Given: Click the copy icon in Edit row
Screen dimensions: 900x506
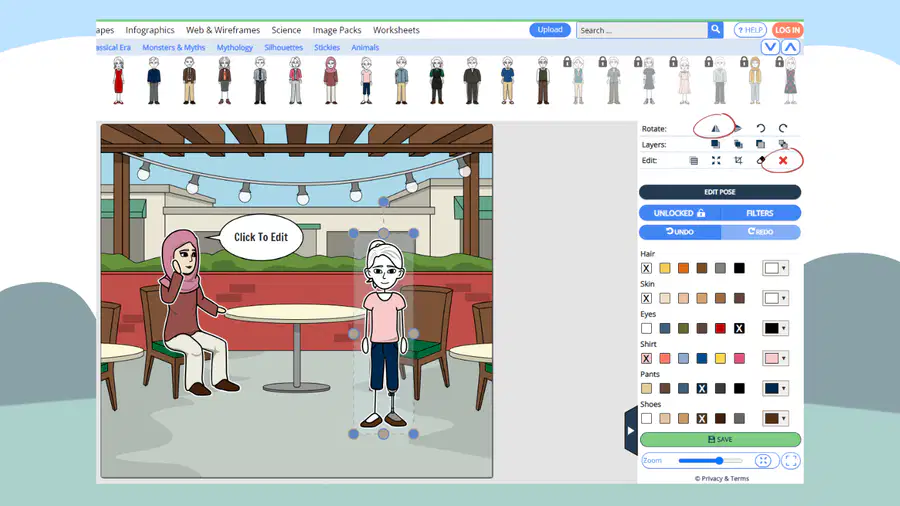Looking at the screenshot, I should point(693,161).
